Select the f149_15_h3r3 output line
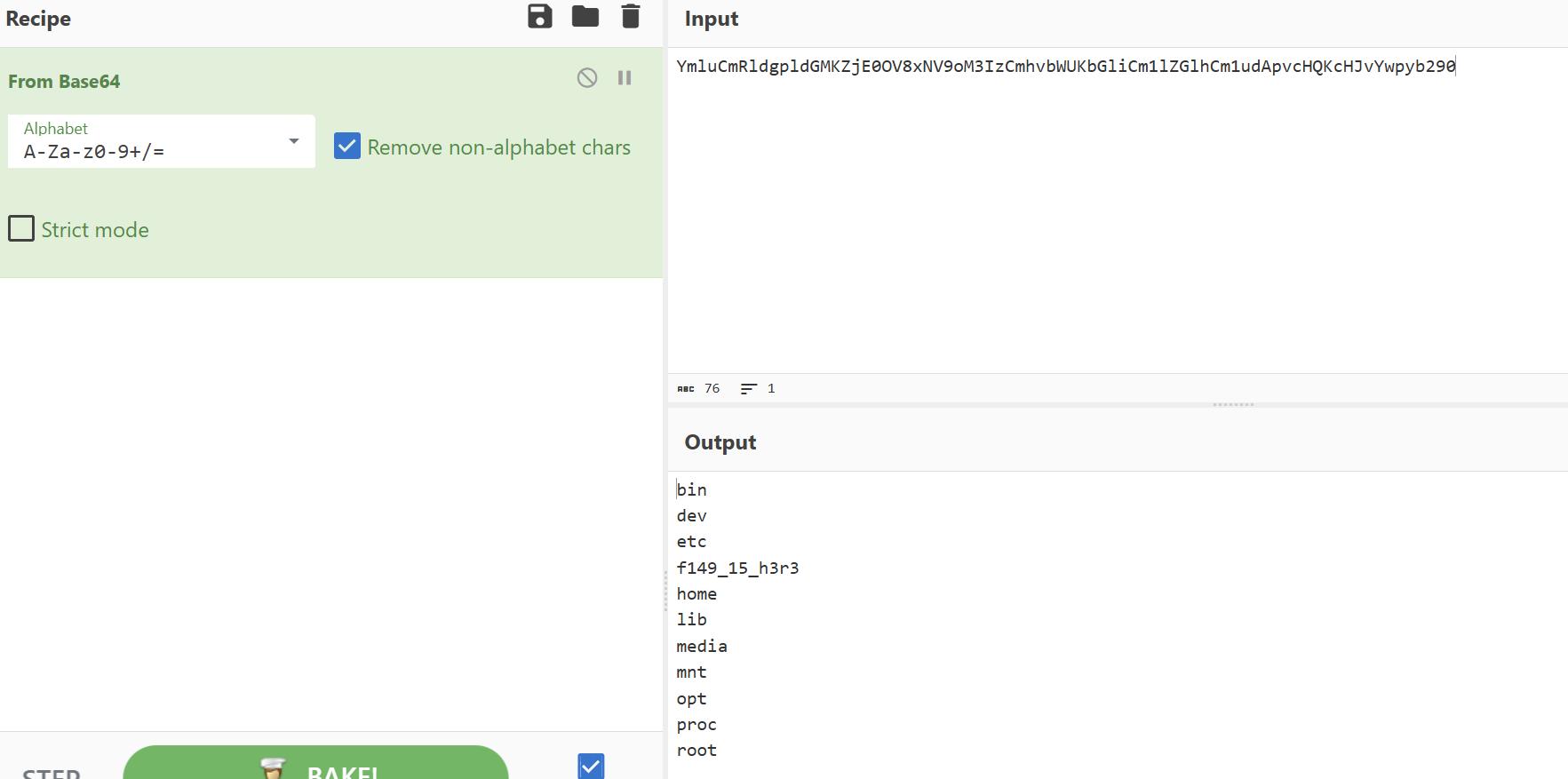This screenshot has width=1568, height=779. [x=737, y=568]
